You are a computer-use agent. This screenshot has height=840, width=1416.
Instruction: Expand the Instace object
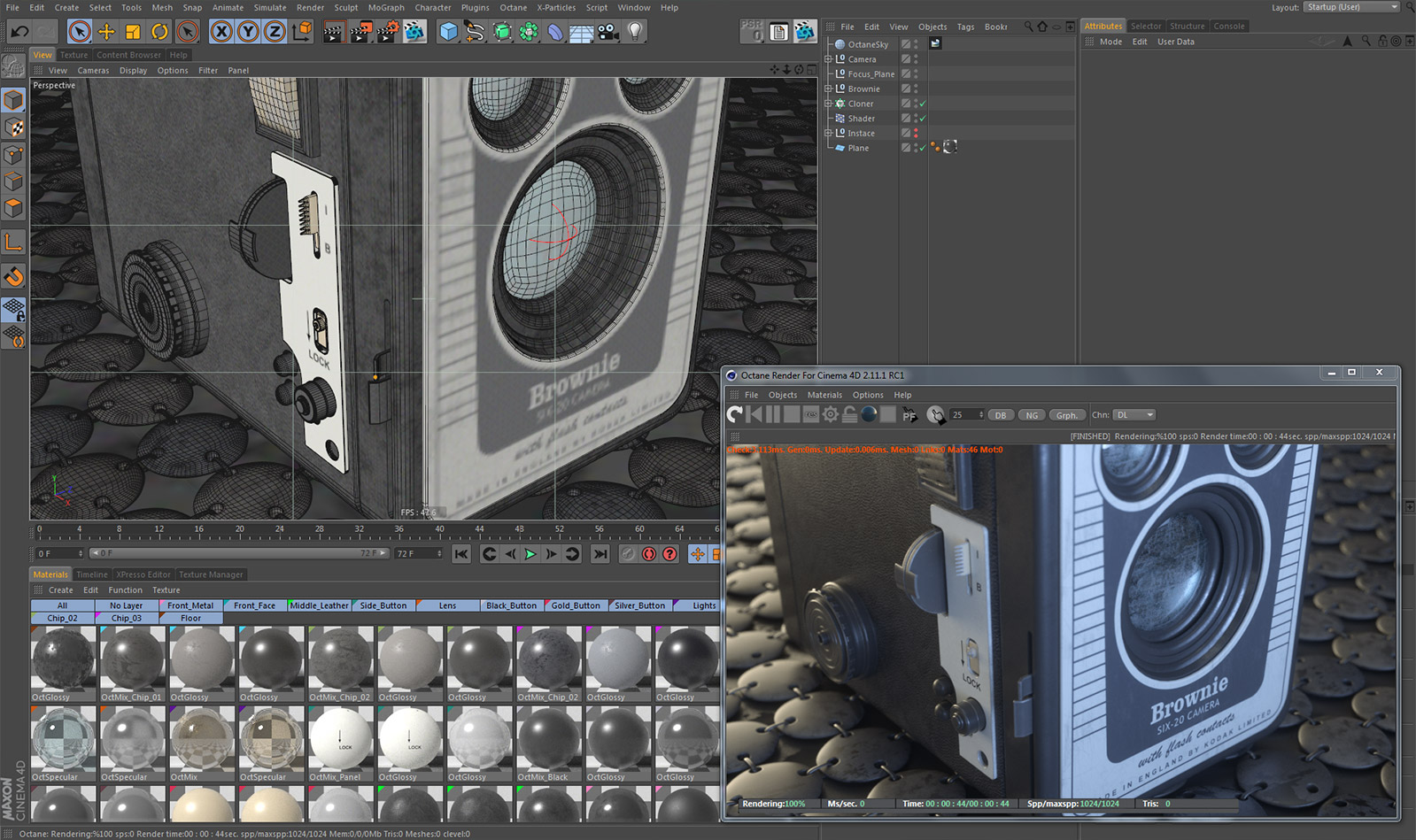(x=829, y=133)
